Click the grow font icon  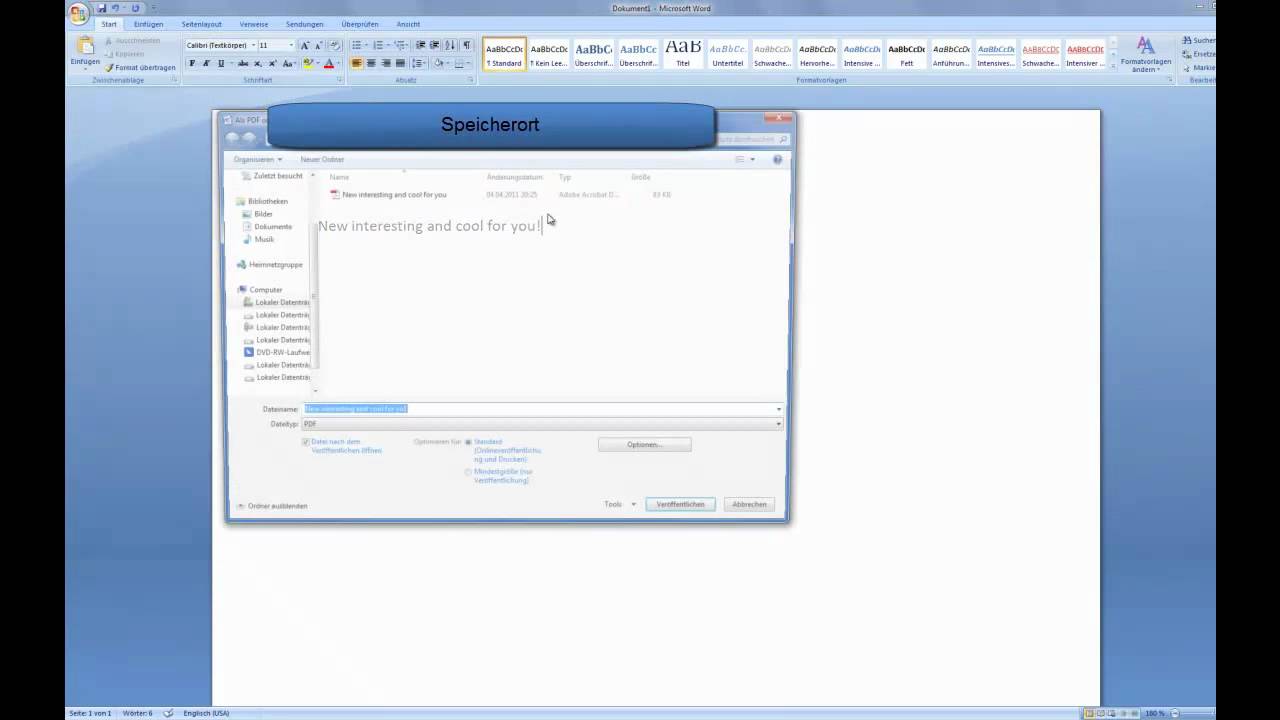coord(306,45)
